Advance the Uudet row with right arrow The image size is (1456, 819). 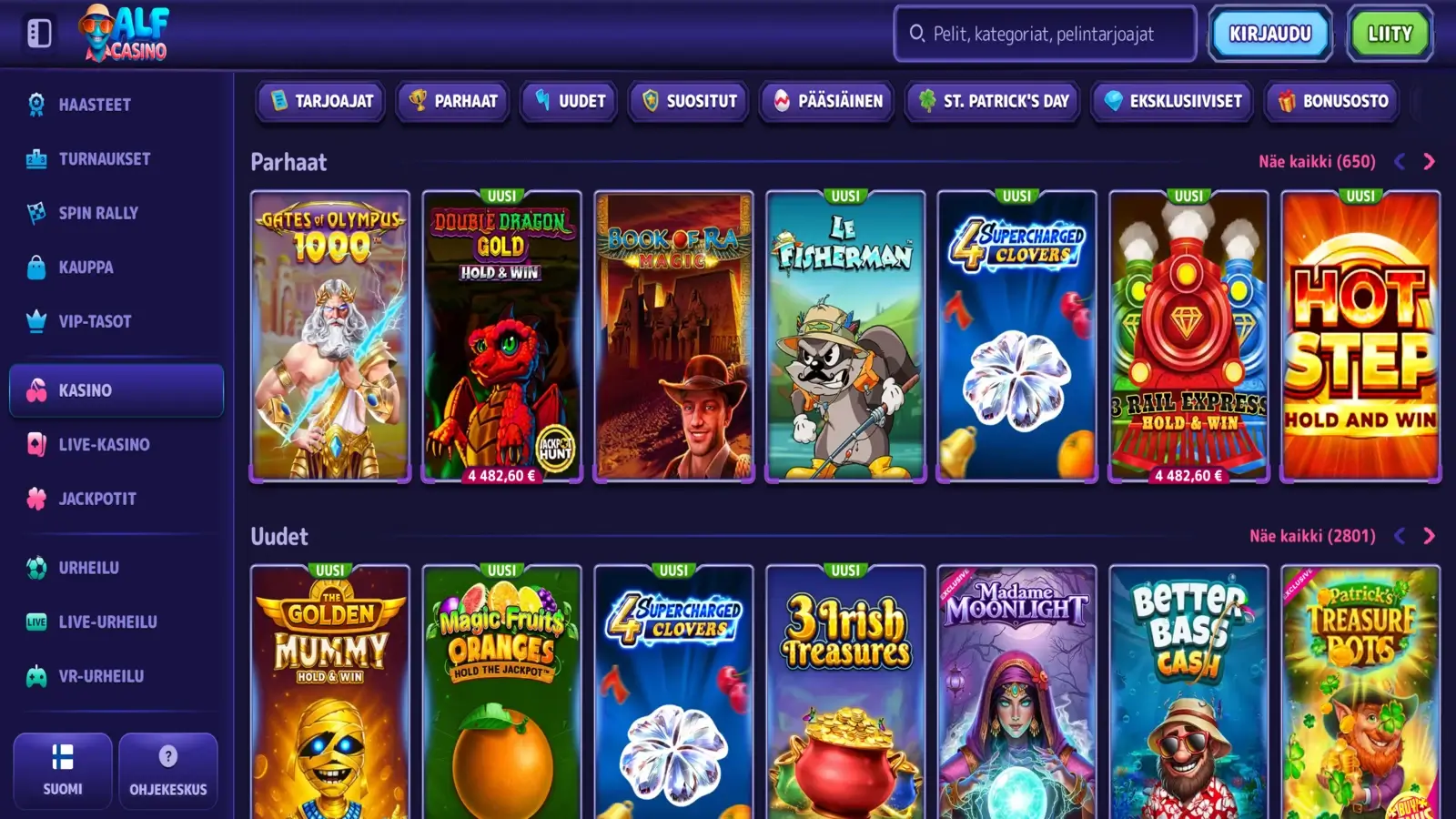[x=1429, y=536]
